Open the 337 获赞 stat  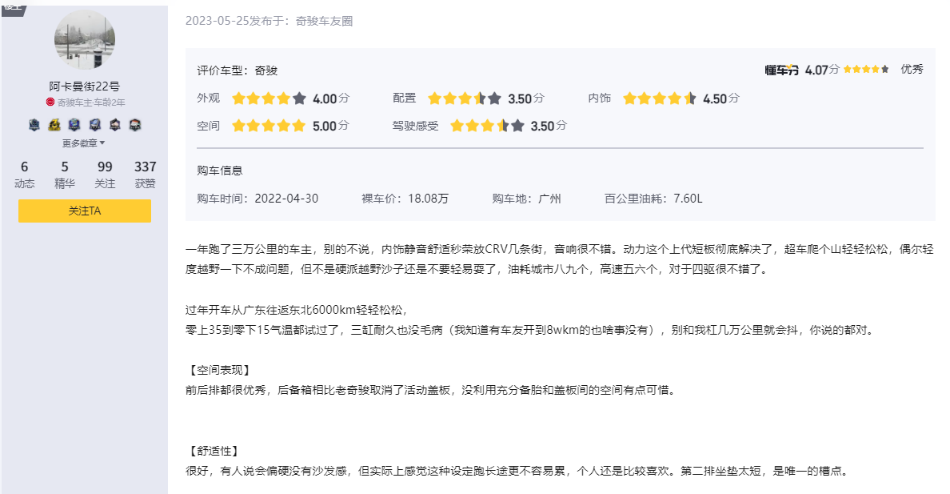(145, 174)
